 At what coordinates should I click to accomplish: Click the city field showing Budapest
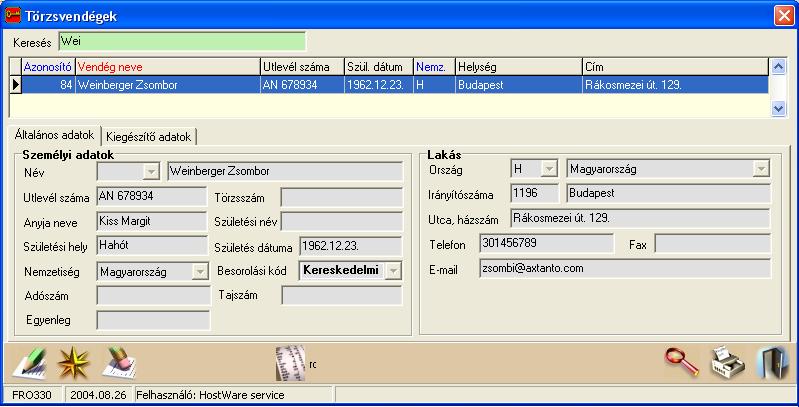(668, 194)
